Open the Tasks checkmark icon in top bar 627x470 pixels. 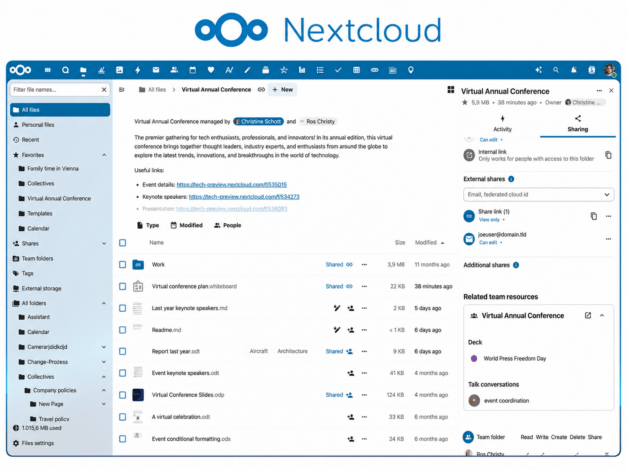tap(338, 70)
